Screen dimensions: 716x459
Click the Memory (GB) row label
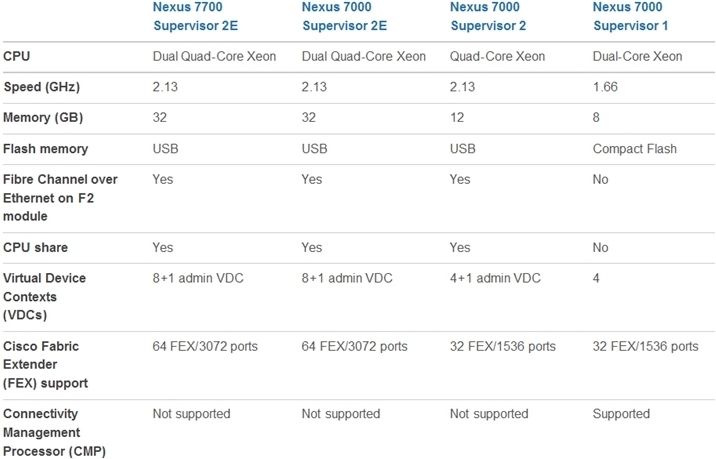(45, 117)
